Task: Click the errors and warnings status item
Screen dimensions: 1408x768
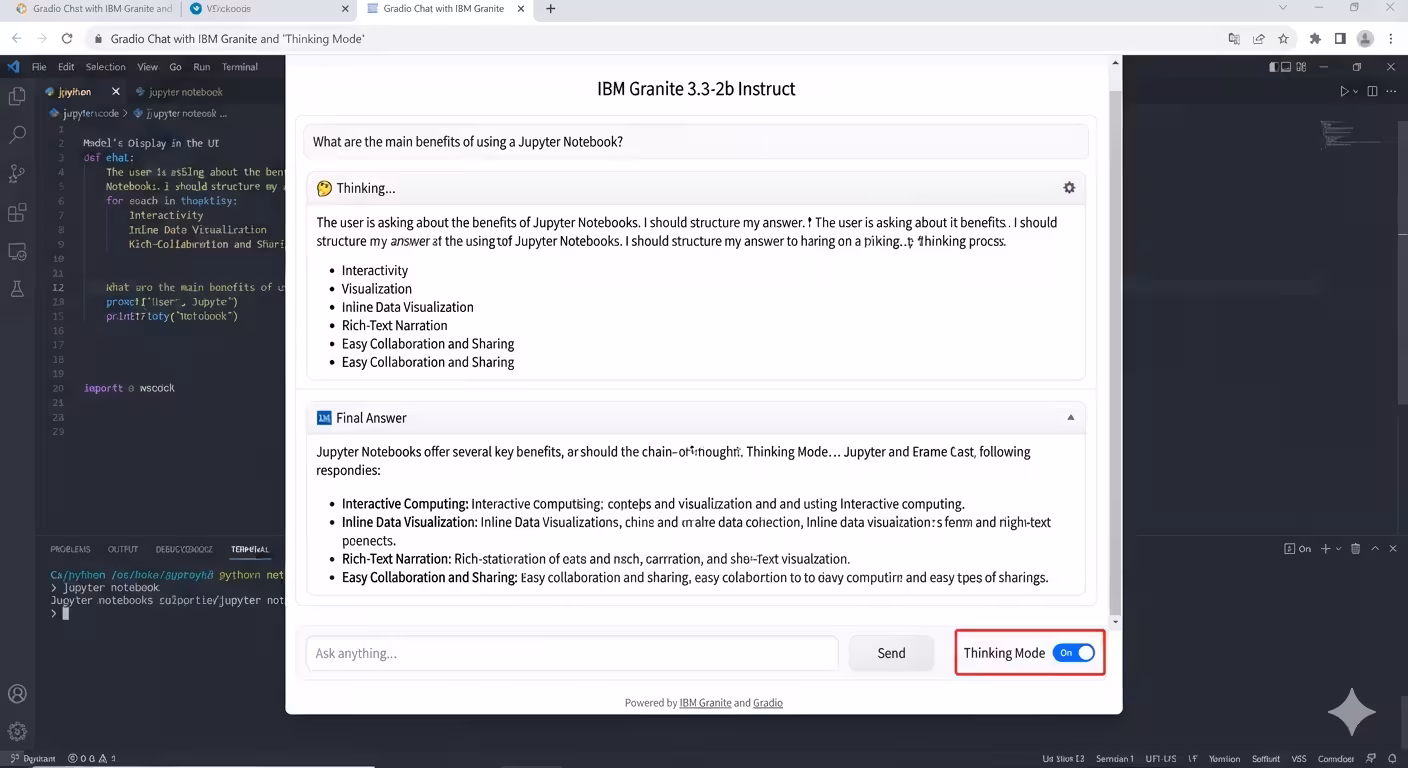Action: [92, 758]
